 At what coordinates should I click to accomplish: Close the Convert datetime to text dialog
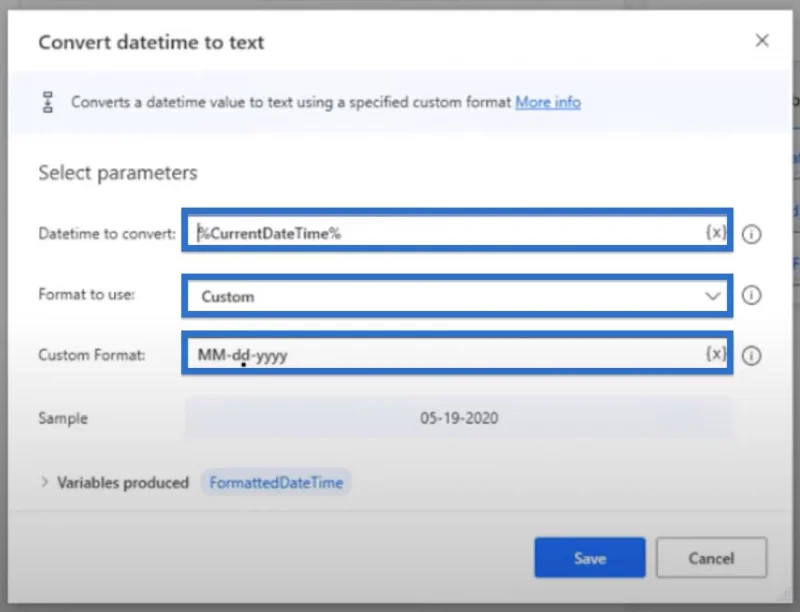coord(762,41)
